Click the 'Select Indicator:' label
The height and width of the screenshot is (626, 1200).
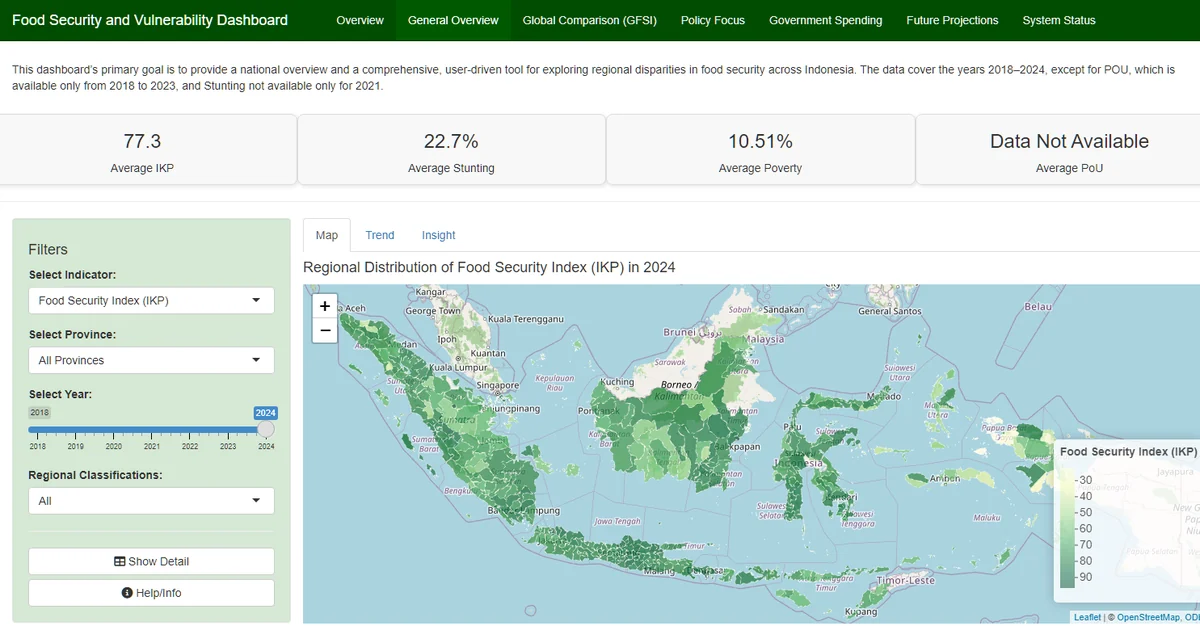(72, 275)
